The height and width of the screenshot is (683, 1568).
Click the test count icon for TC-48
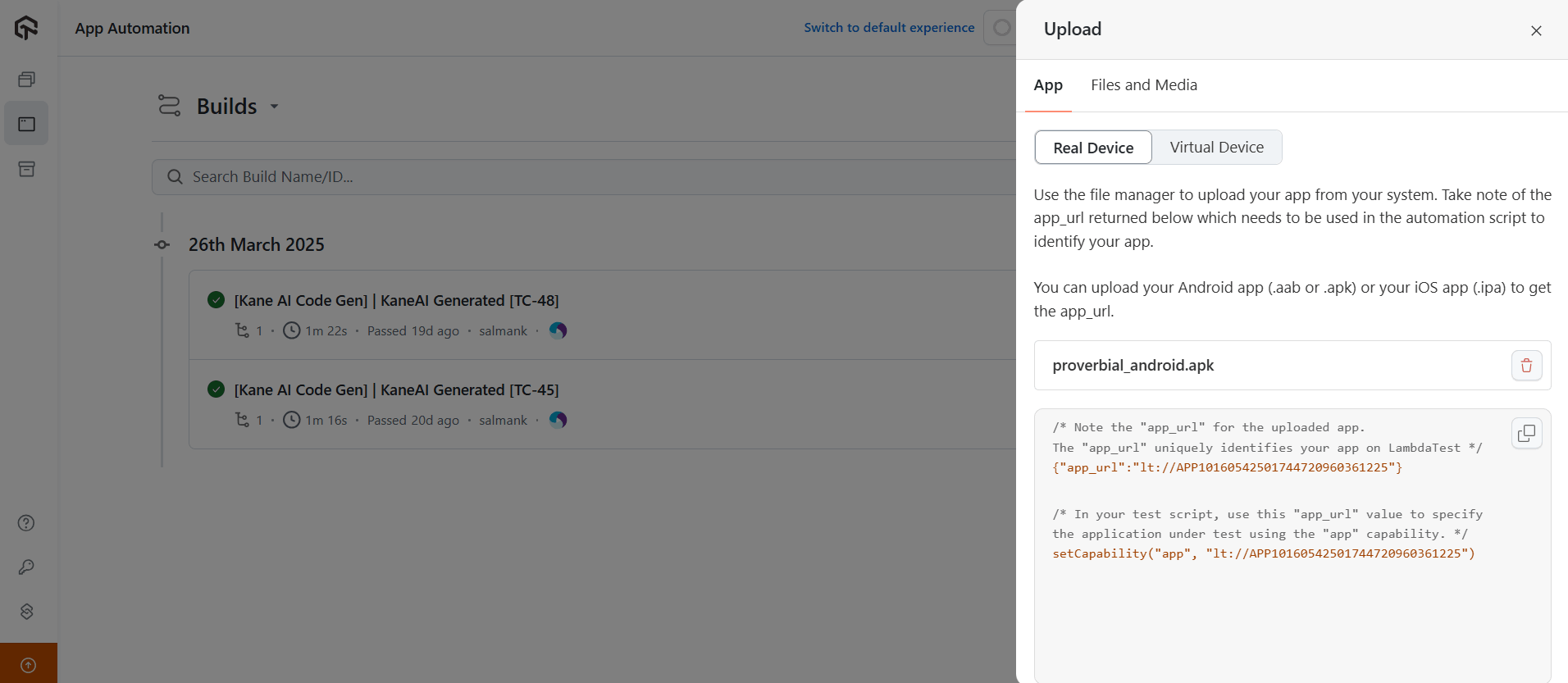click(x=243, y=330)
